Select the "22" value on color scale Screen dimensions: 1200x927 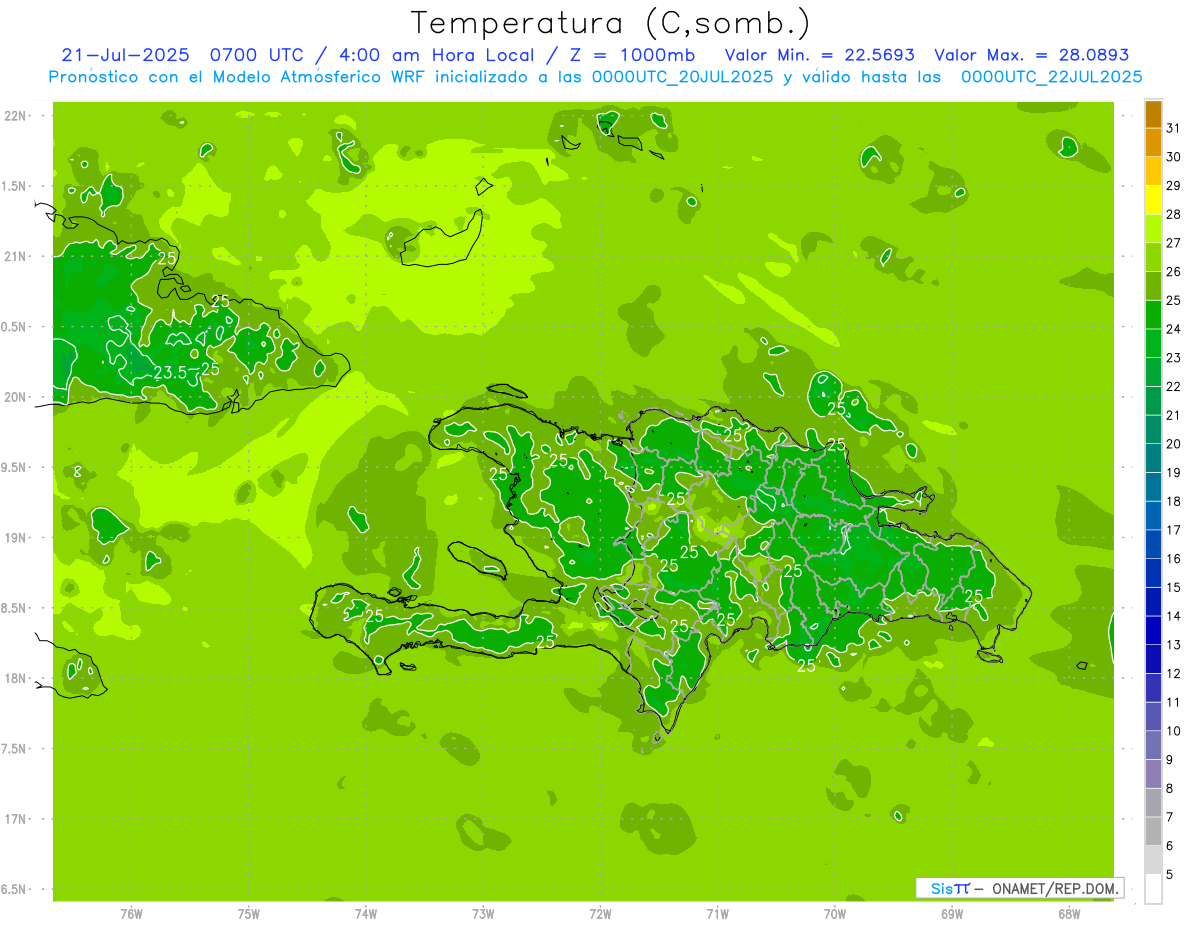1174,387
